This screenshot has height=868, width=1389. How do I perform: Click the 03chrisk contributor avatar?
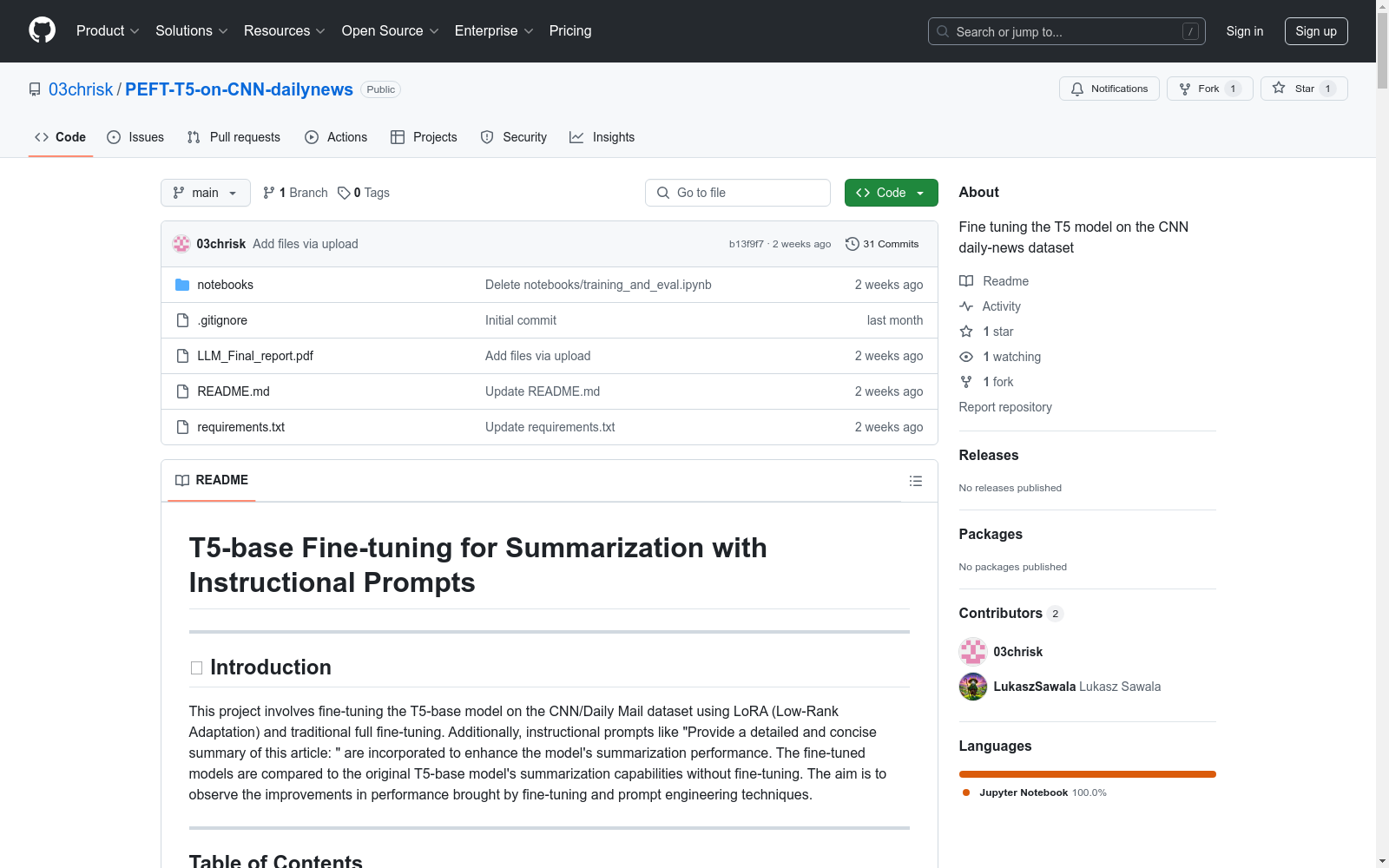tap(973, 652)
